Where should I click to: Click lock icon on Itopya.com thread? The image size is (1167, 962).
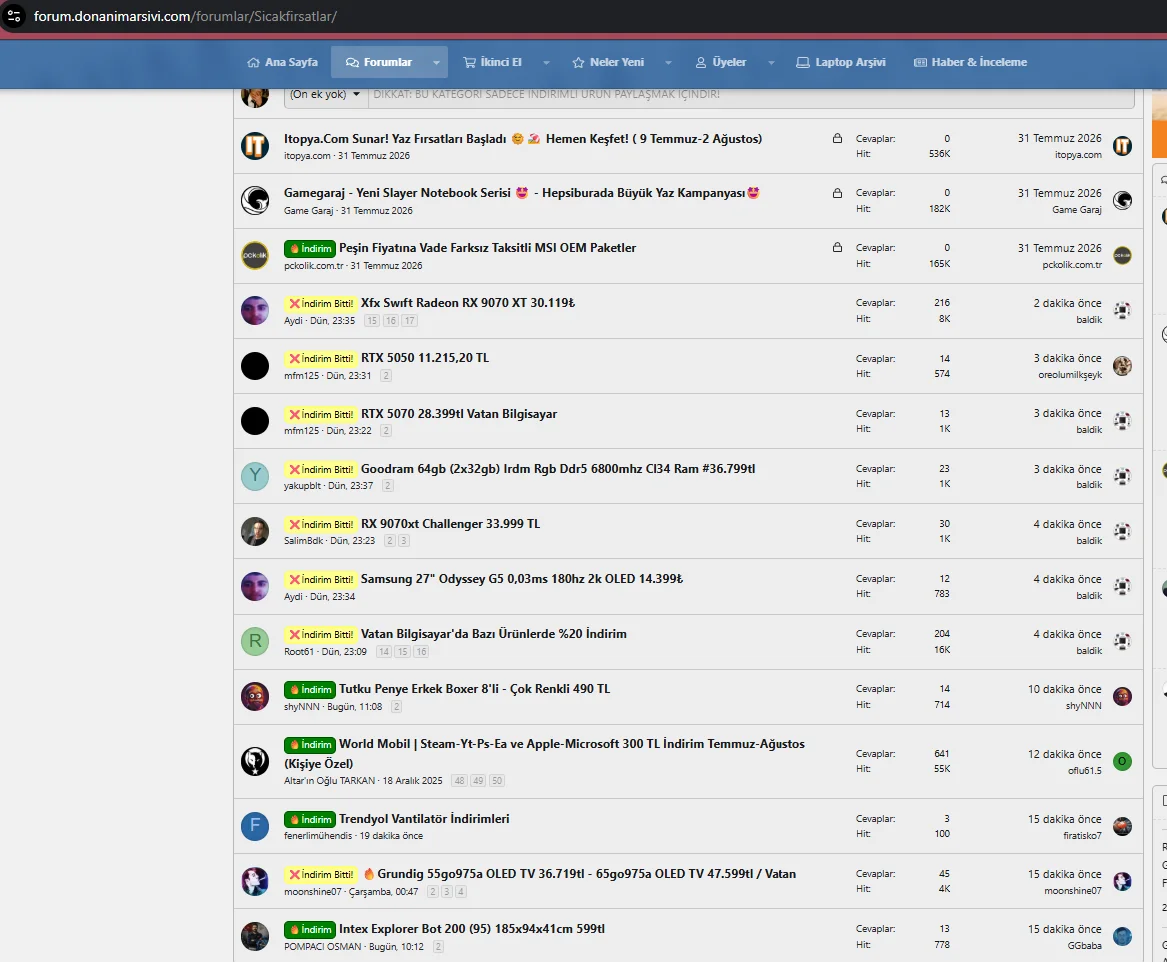click(x=837, y=138)
